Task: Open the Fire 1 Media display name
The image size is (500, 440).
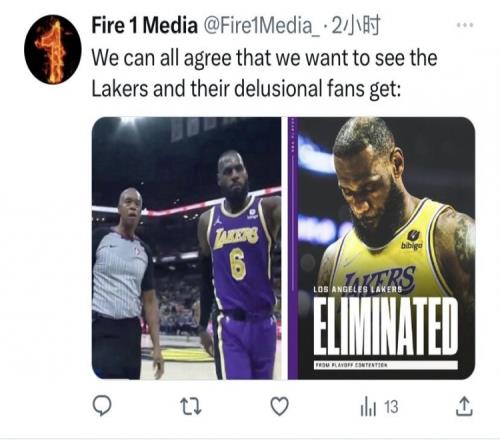Action: pos(144,26)
